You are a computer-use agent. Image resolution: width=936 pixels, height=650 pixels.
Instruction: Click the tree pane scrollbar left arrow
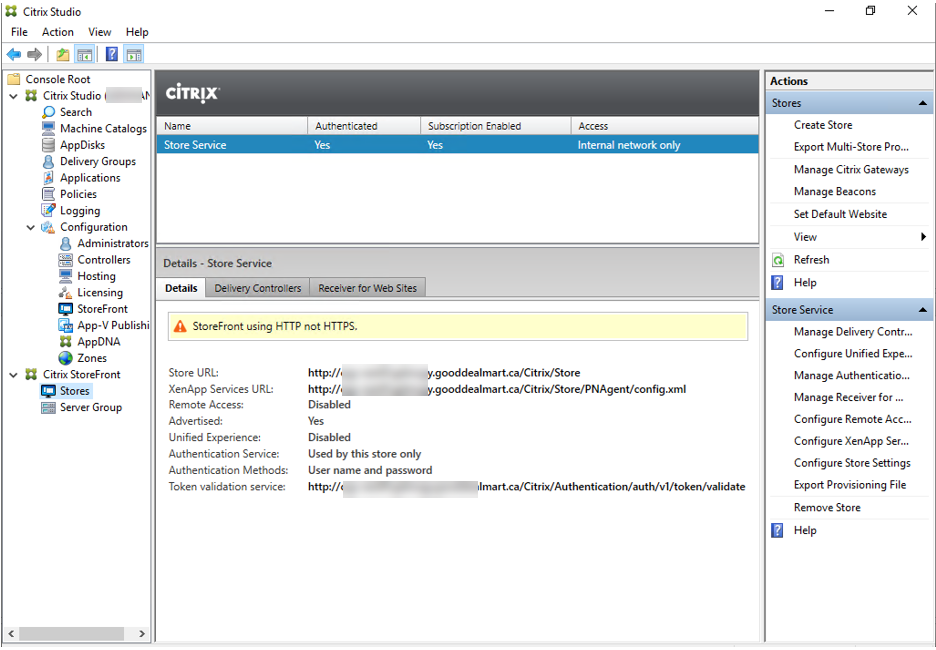click(x=11, y=633)
